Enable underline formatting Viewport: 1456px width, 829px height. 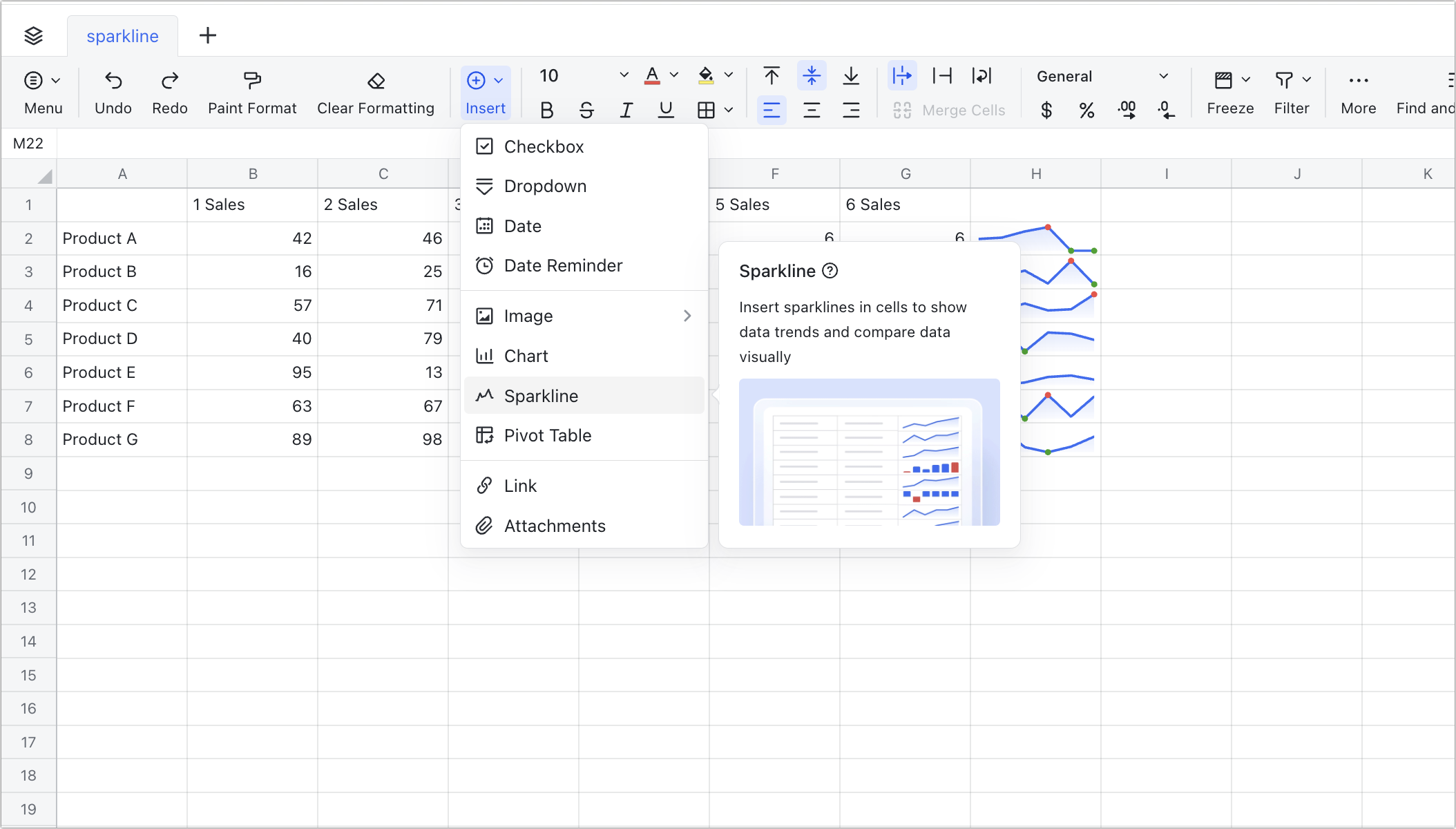(665, 109)
